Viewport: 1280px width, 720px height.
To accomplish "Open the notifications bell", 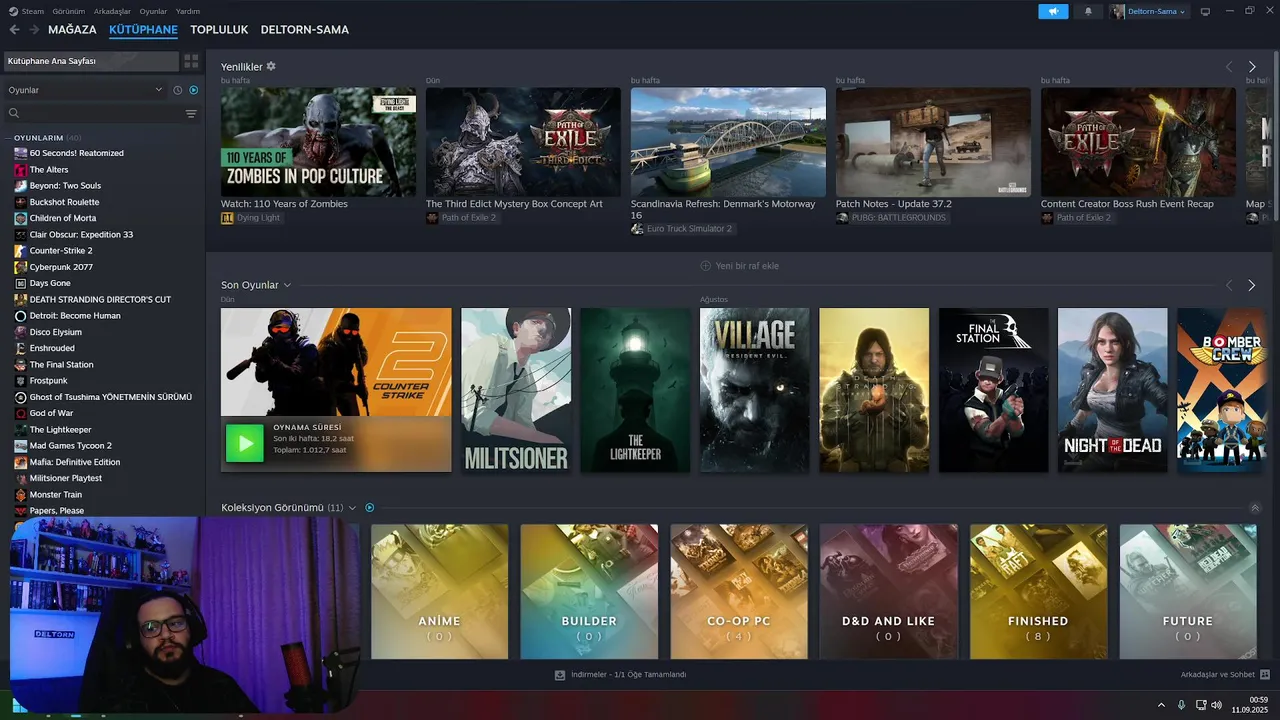I will (1088, 11).
